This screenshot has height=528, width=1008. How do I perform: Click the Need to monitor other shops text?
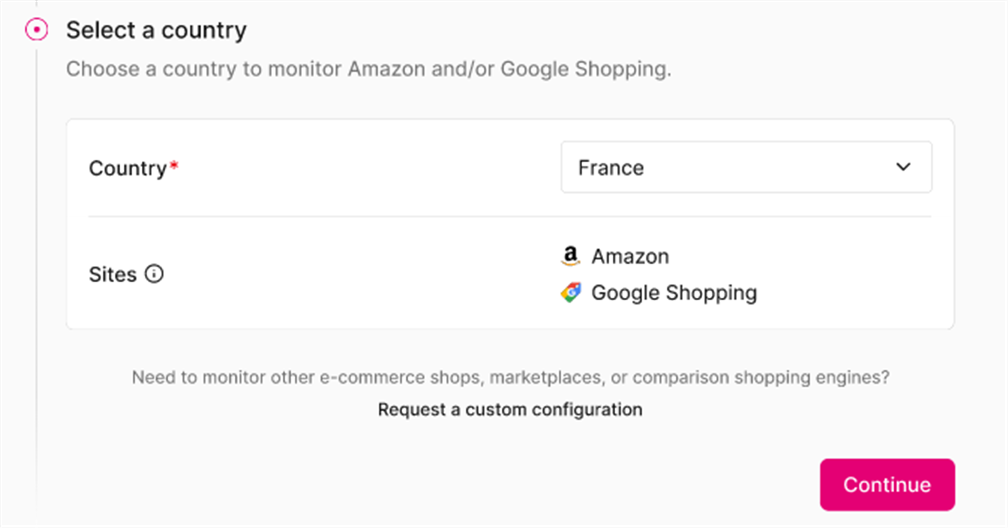pos(510,379)
